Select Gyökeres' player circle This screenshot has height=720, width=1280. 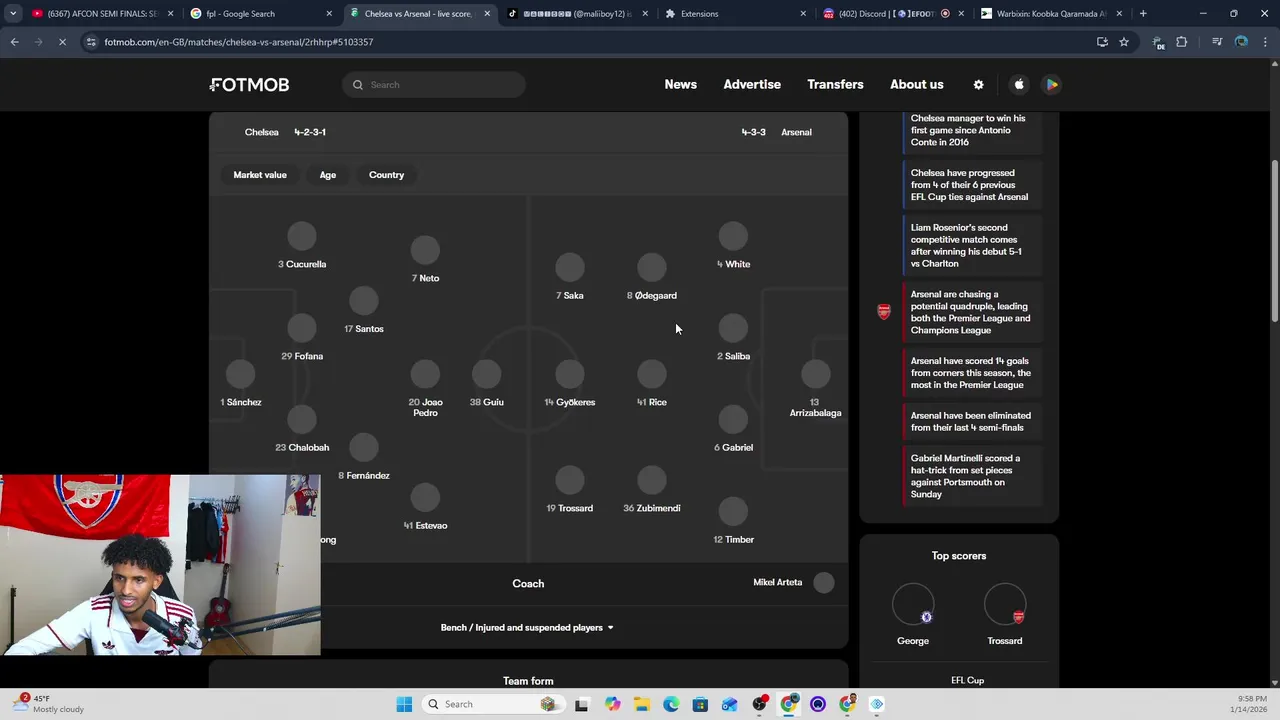(570, 375)
